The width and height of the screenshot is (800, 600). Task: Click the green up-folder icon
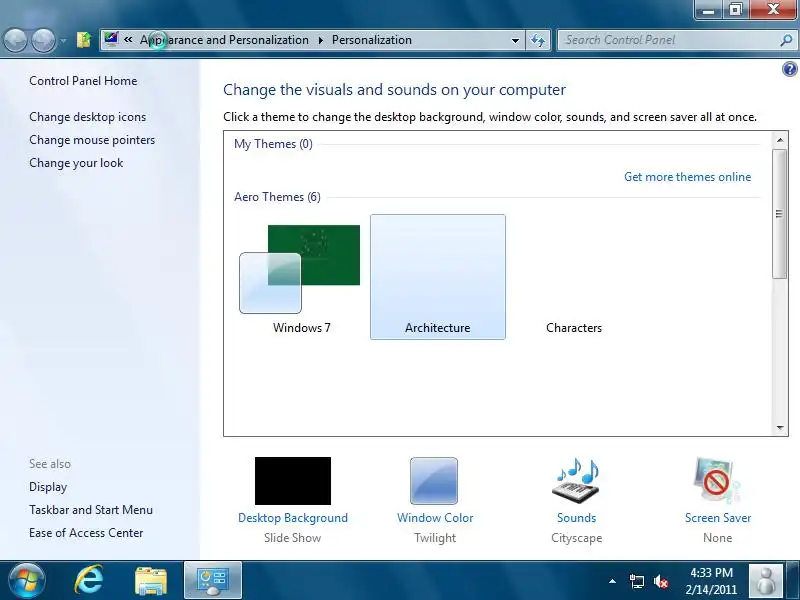pyautogui.click(x=84, y=40)
